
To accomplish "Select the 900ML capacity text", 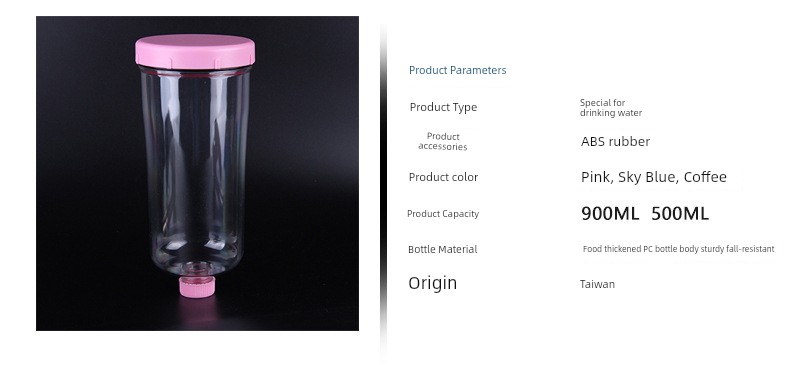I will coord(610,214).
